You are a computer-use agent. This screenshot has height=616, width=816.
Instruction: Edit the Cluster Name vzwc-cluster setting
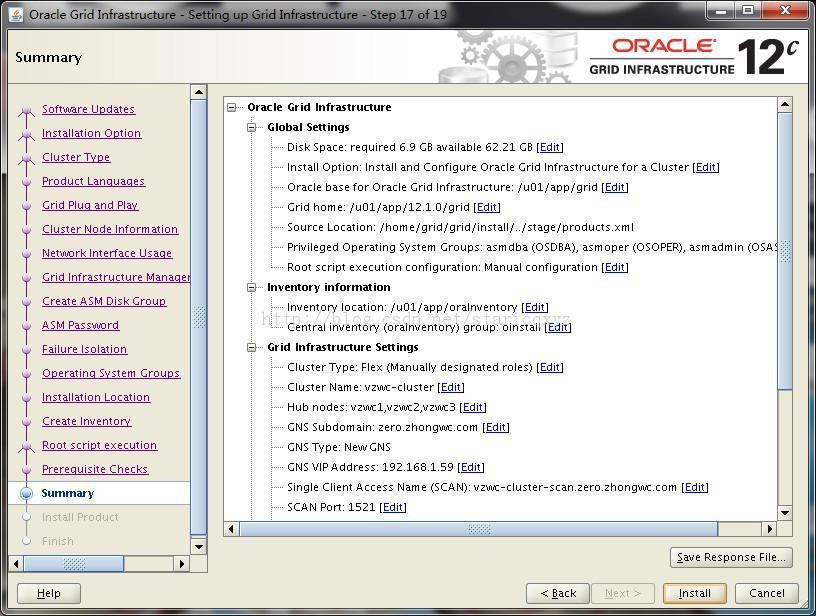click(x=451, y=388)
